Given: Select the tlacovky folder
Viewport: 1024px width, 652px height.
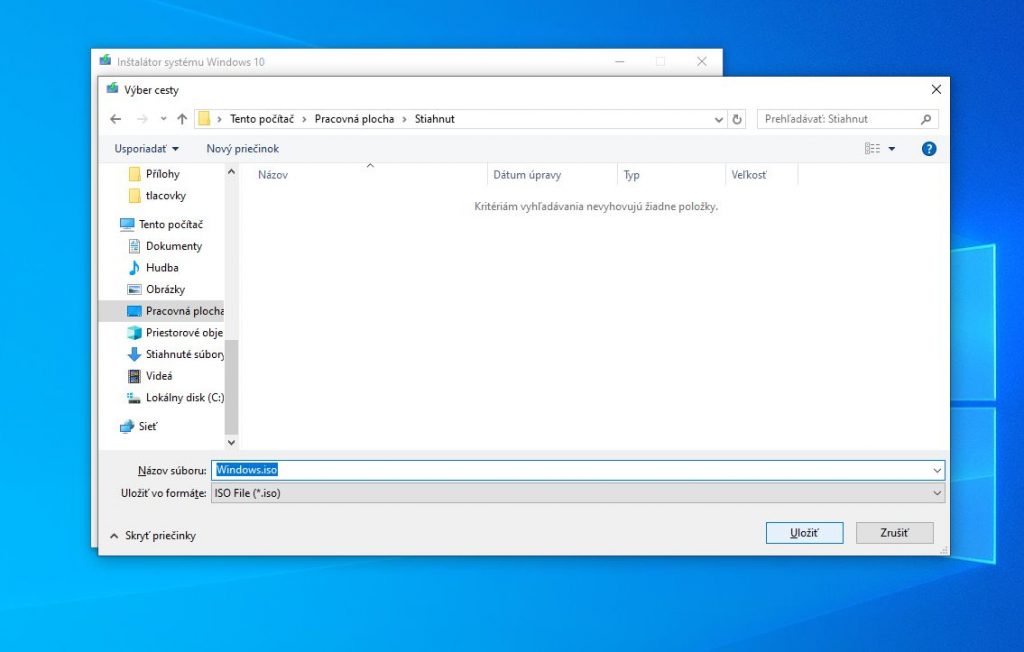Looking at the screenshot, I should tap(165, 195).
